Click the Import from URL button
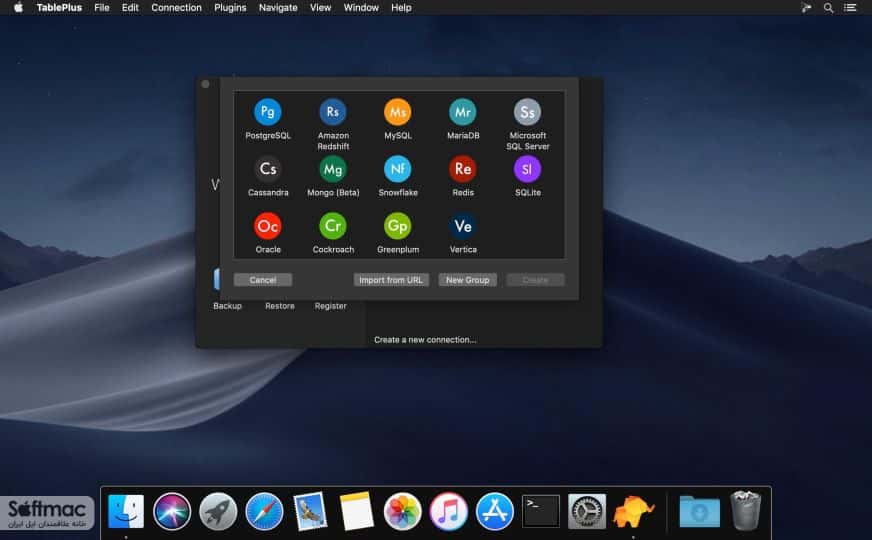The image size is (872, 540). tap(391, 280)
